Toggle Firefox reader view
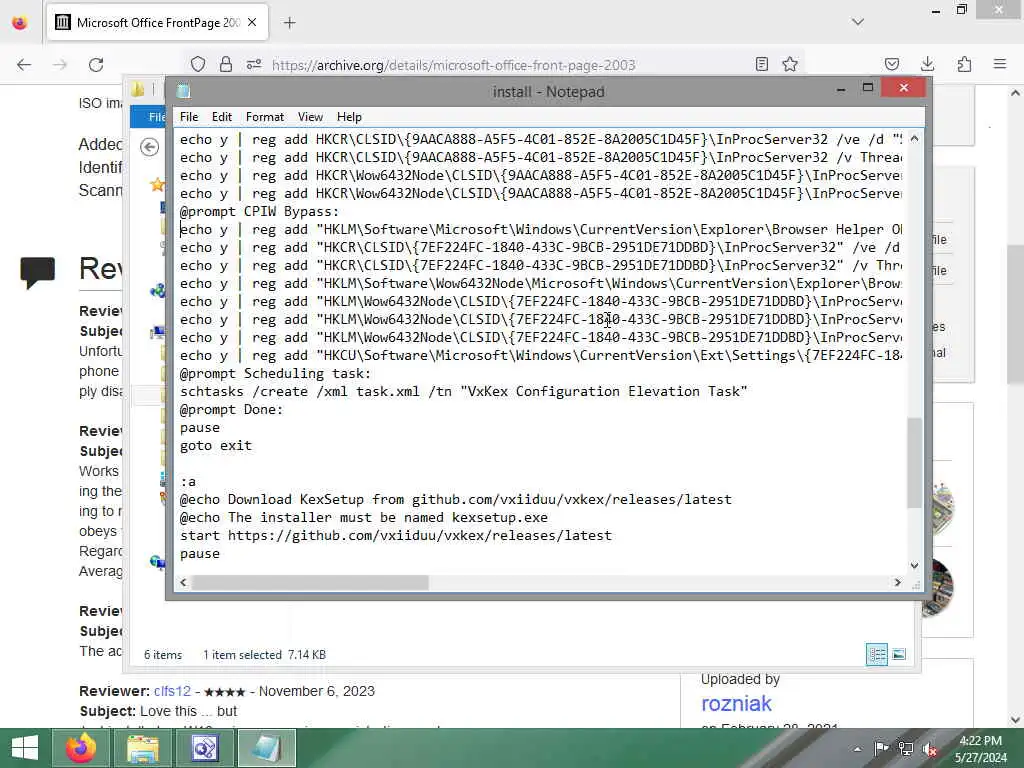The height and width of the screenshot is (768, 1024). tap(761, 64)
